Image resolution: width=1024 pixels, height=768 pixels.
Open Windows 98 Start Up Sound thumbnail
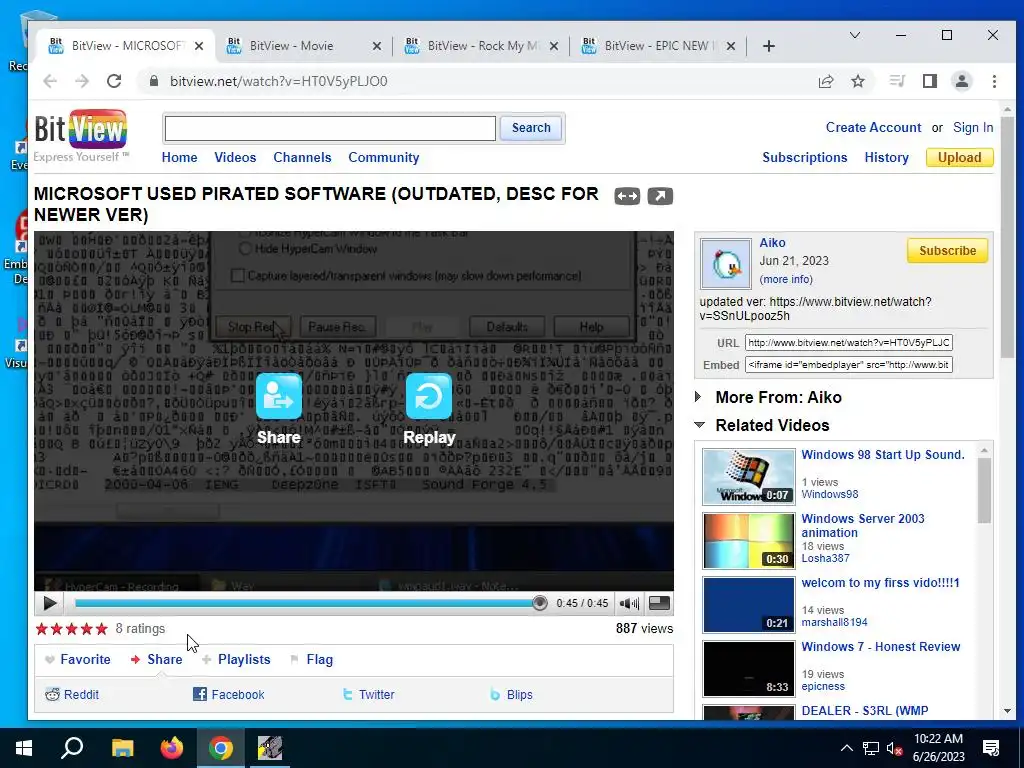point(748,477)
